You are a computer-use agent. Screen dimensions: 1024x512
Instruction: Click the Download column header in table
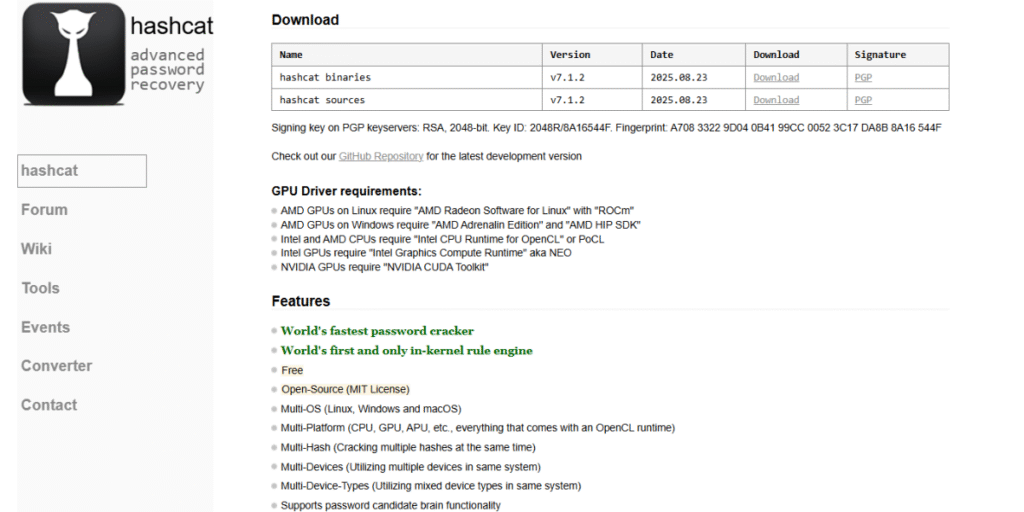tap(796, 55)
